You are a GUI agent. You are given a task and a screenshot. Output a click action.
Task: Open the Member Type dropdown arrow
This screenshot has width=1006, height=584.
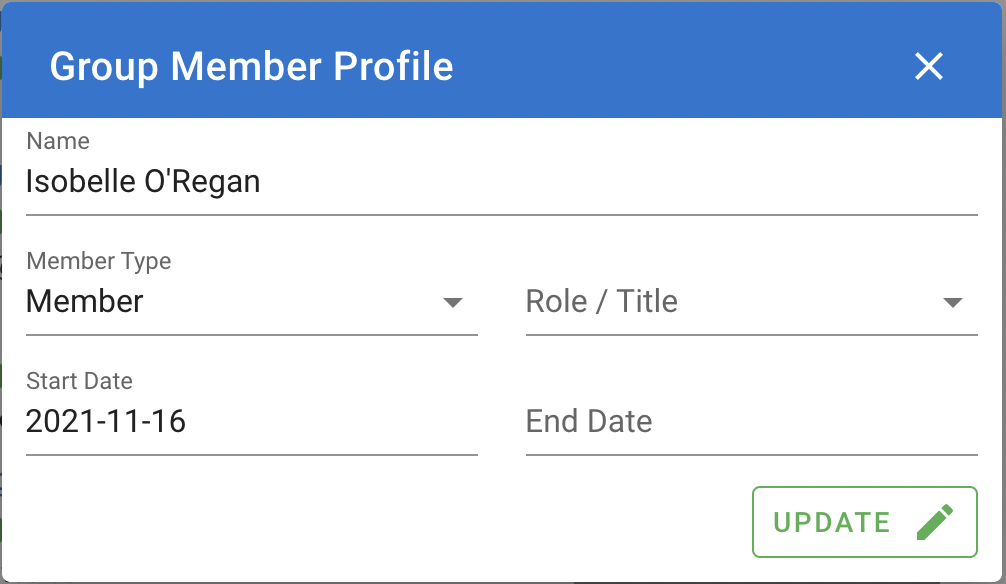tap(453, 302)
